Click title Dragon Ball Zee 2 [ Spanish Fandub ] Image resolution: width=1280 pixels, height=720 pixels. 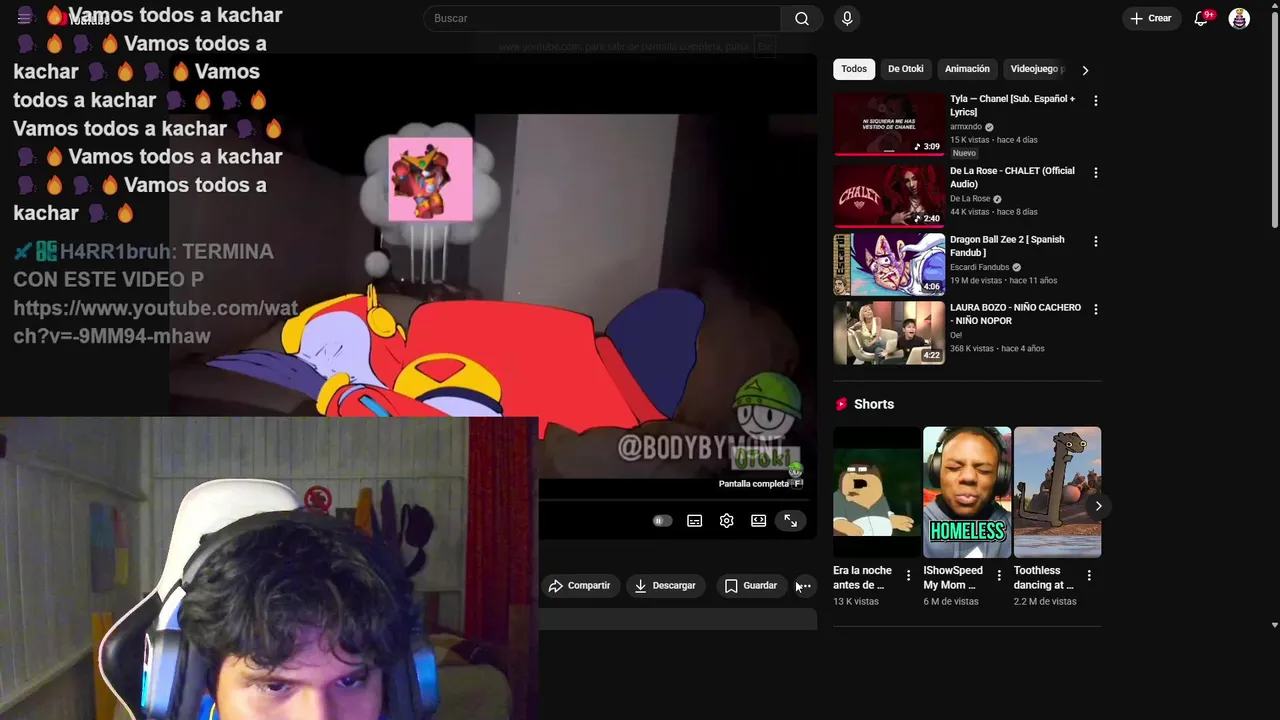(x=1007, y=246)
